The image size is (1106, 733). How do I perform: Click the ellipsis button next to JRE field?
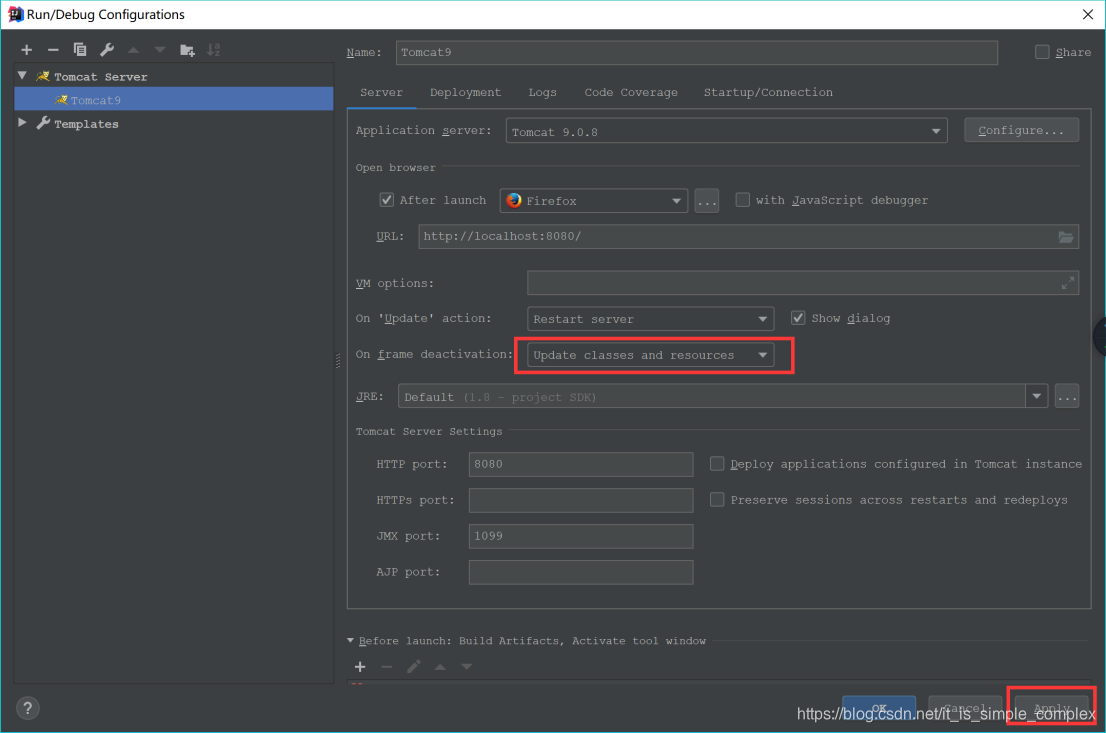pyautogui.click(x=1067, y=396)
